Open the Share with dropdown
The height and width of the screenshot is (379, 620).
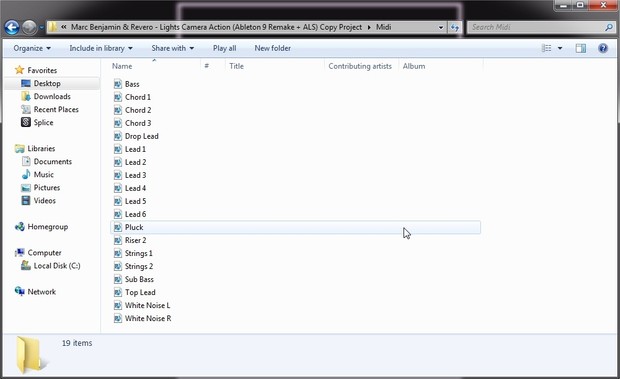point(172,48)
